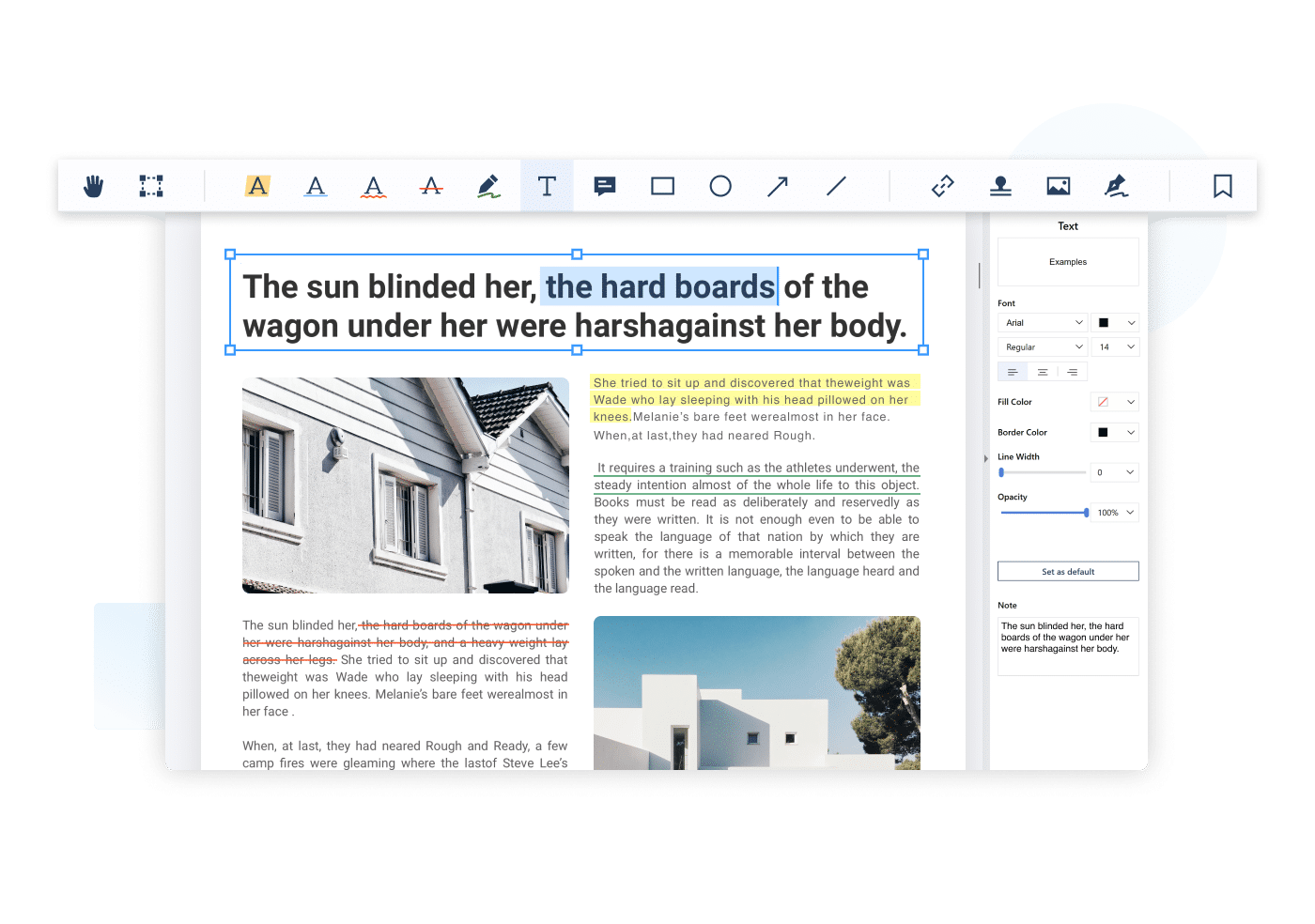Align text to the center
Screen dimensions: 1315x924
1043,373
